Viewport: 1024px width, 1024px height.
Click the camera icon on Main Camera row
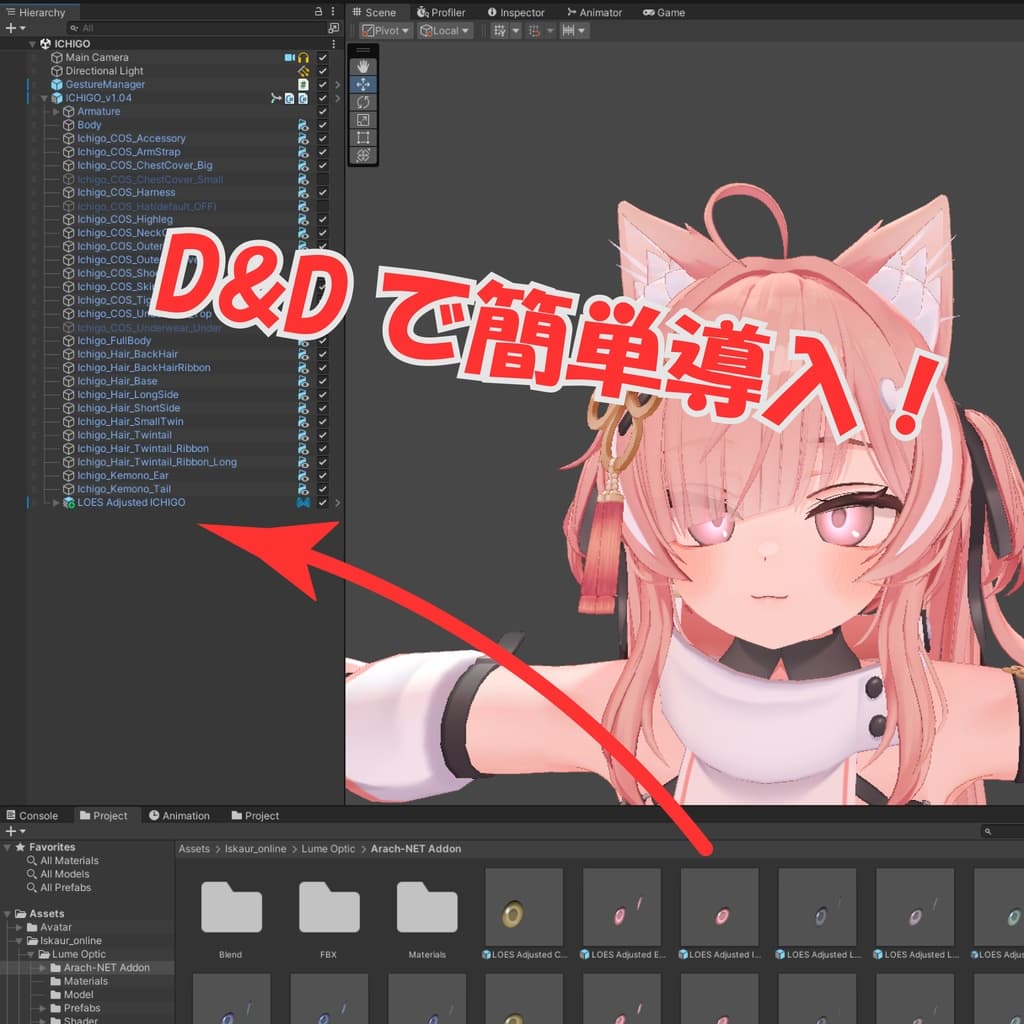point(289,57)
